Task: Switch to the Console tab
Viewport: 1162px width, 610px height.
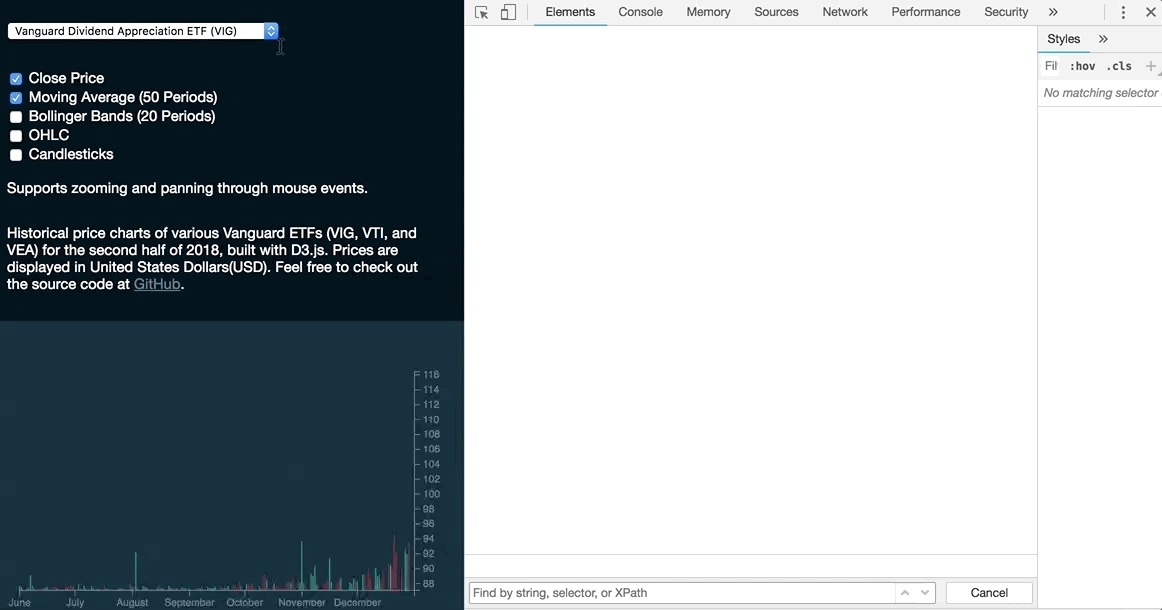Action: [640, 13]
